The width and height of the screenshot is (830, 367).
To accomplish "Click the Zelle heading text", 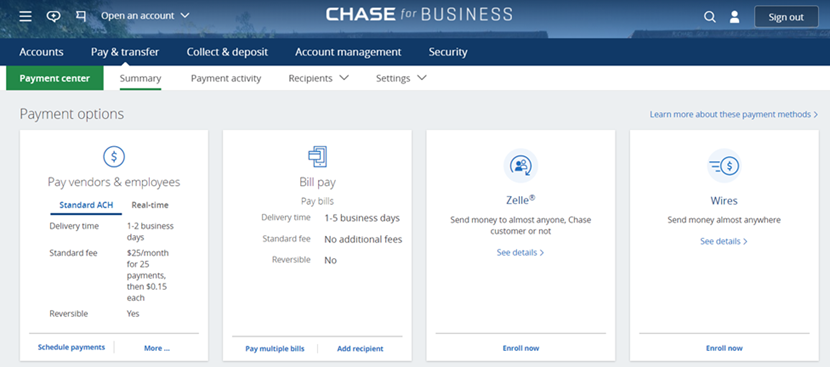I will [520, 200].
